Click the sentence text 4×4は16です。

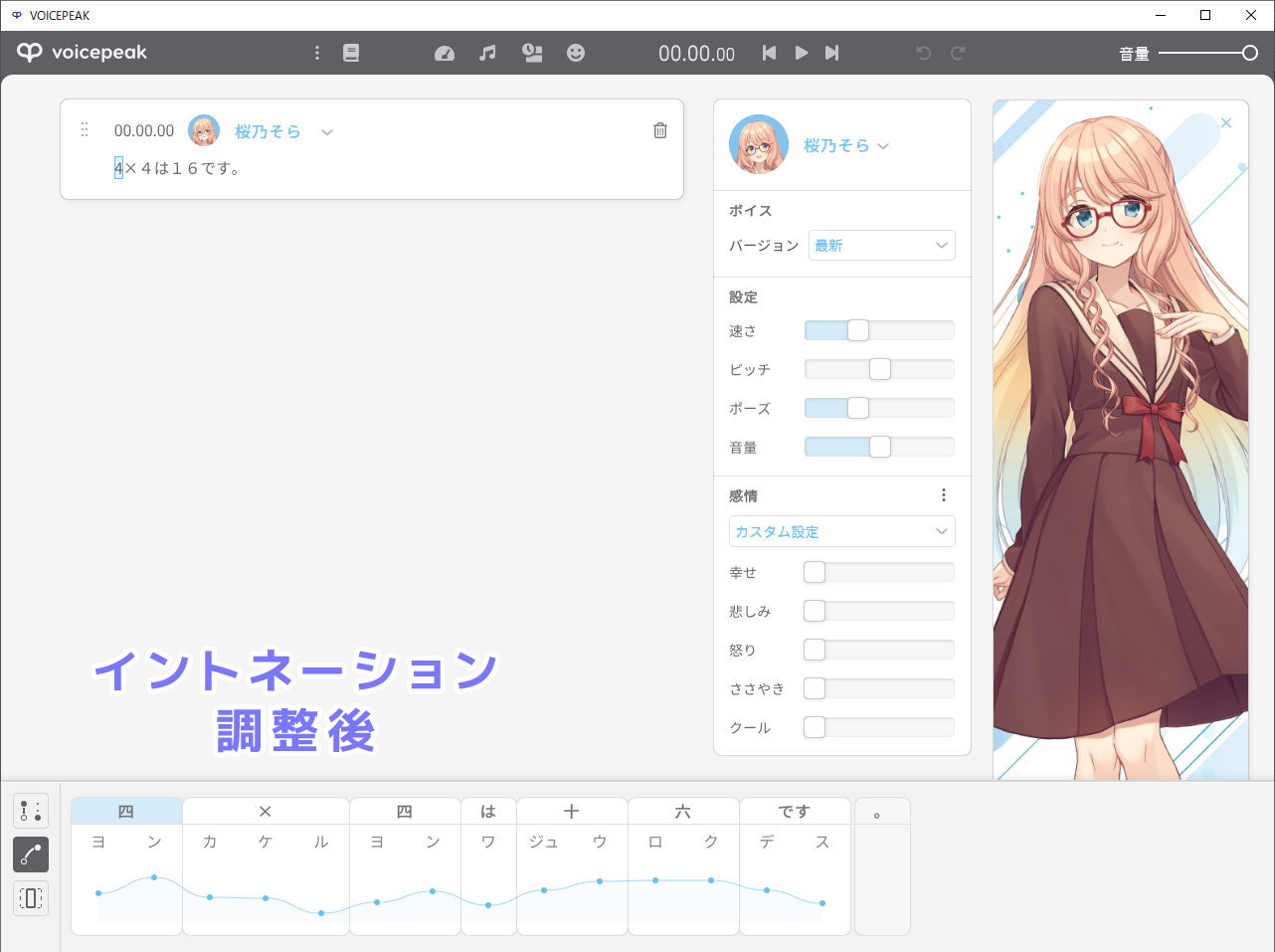point(177,168)
